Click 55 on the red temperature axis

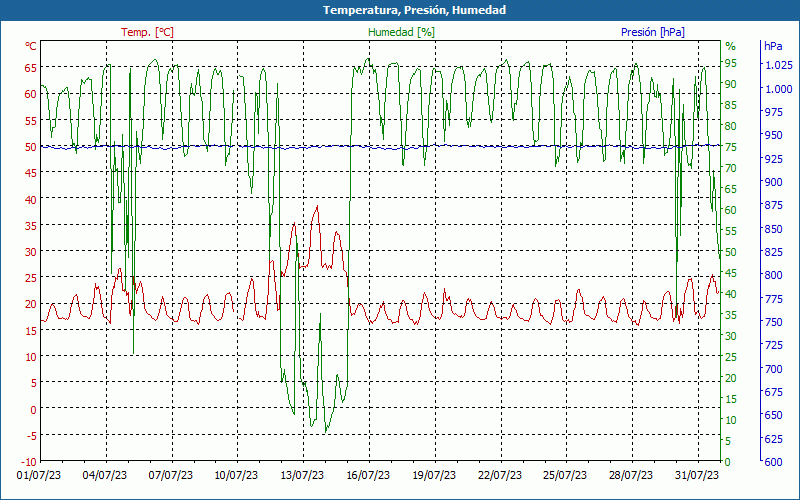(31, 120)
